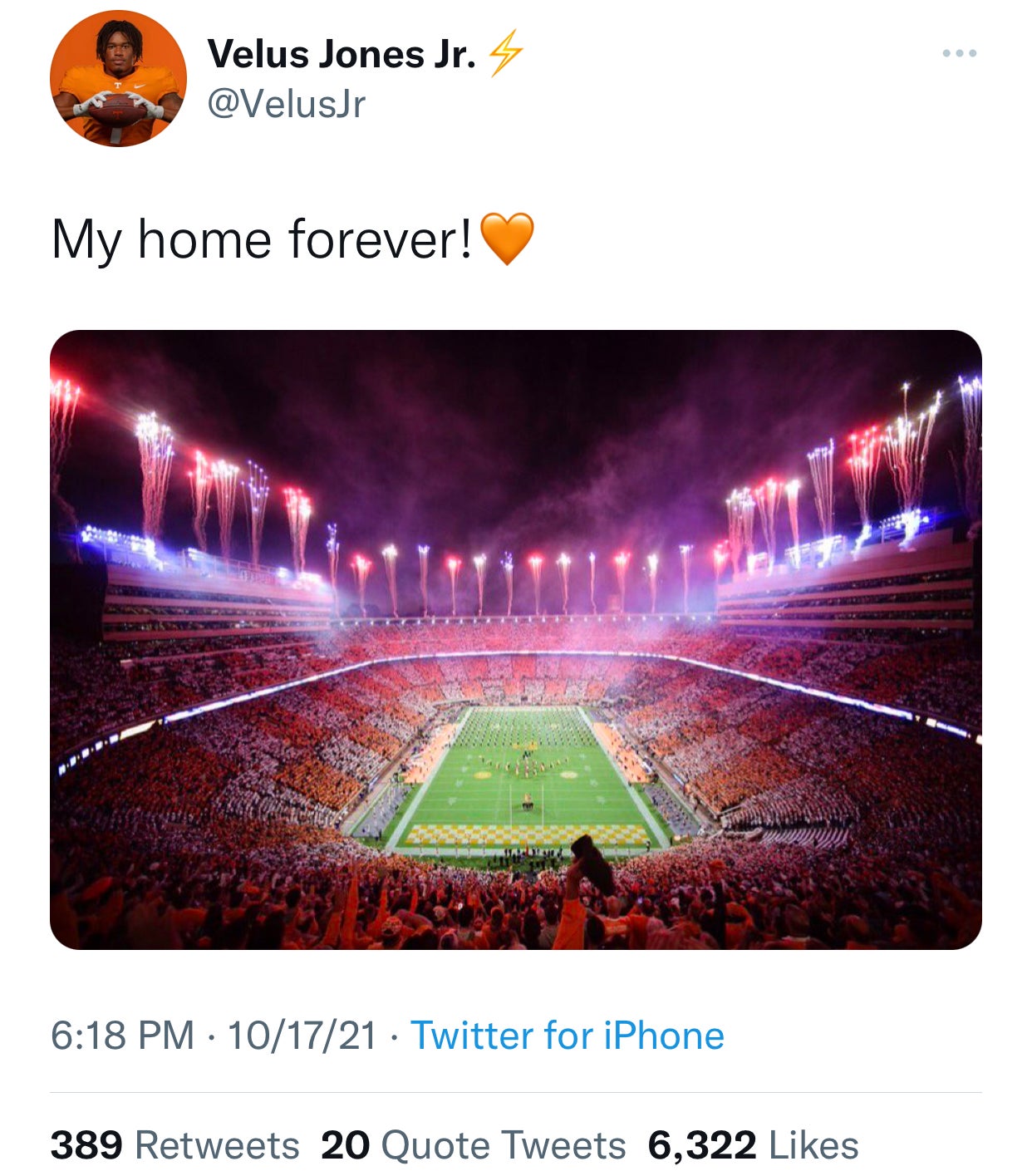Open the tweet's three-dot more options menu

pos(959,54)
